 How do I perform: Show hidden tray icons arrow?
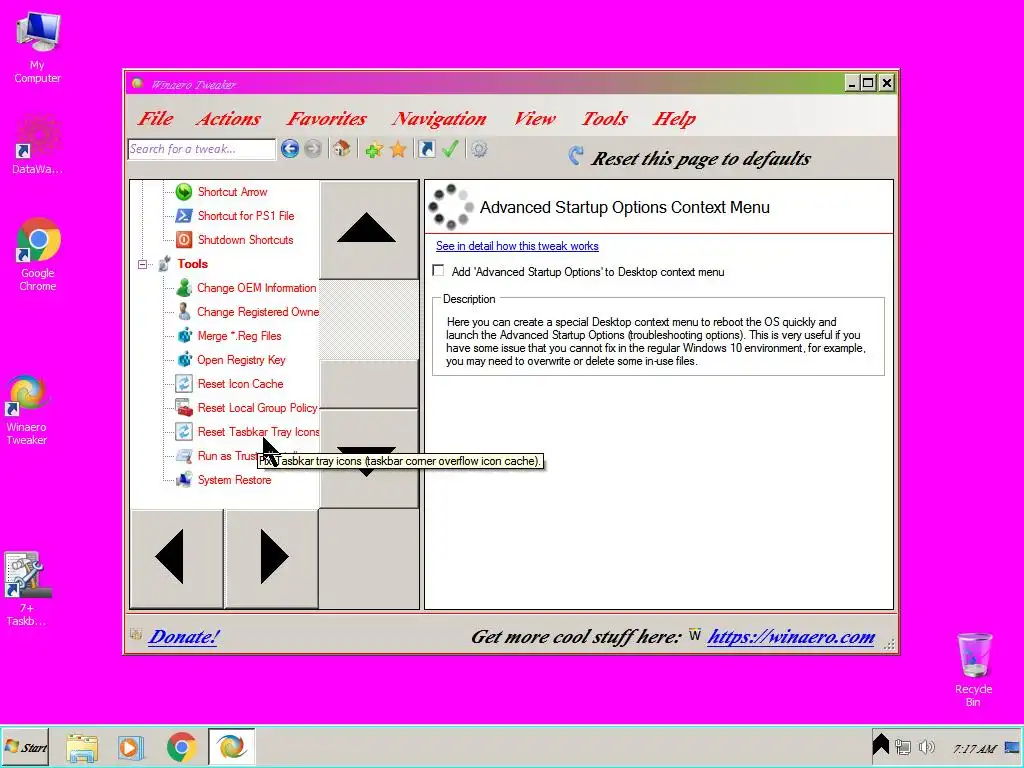[880, 743]
